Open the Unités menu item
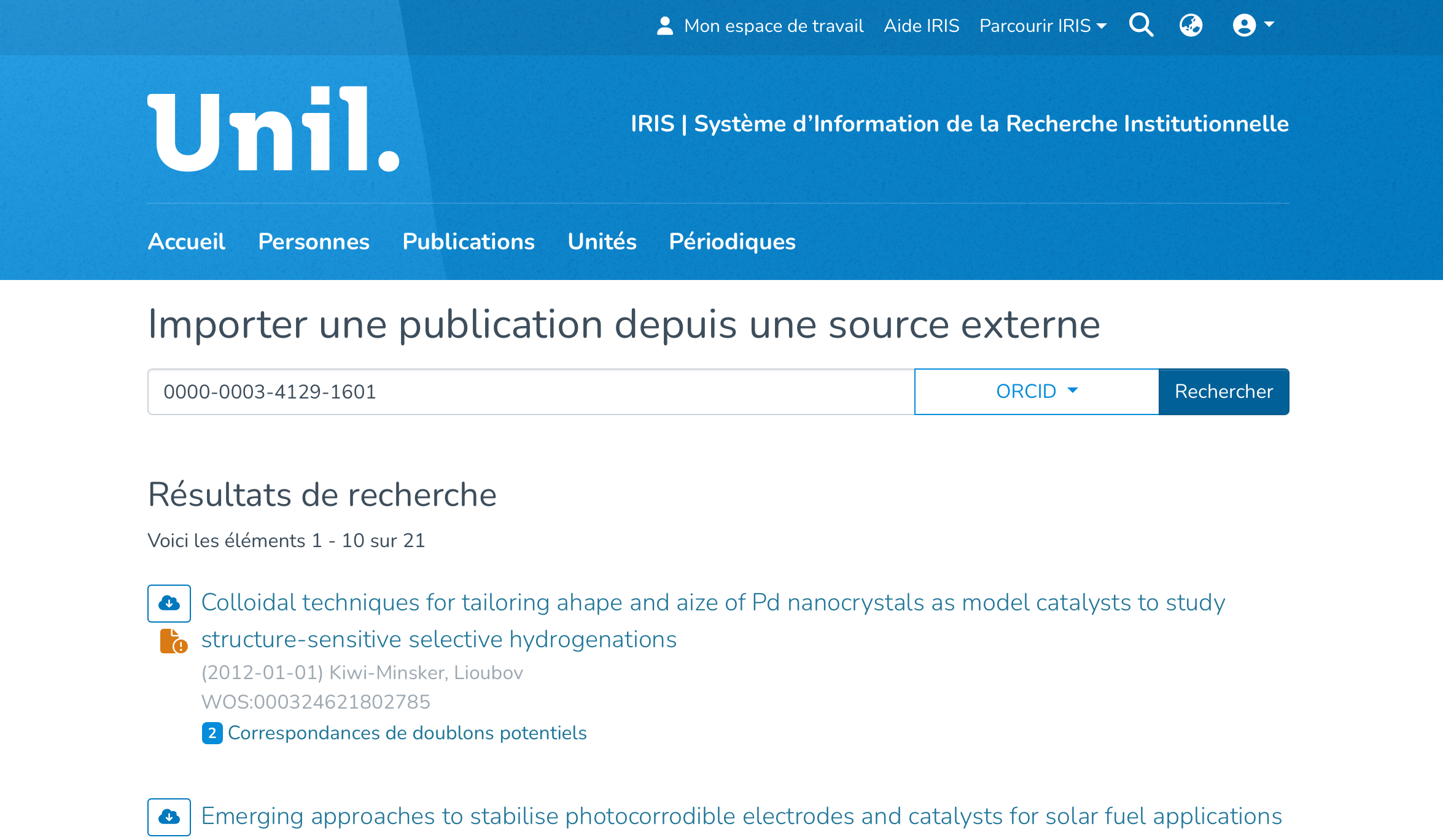 [x=602, y=242]
